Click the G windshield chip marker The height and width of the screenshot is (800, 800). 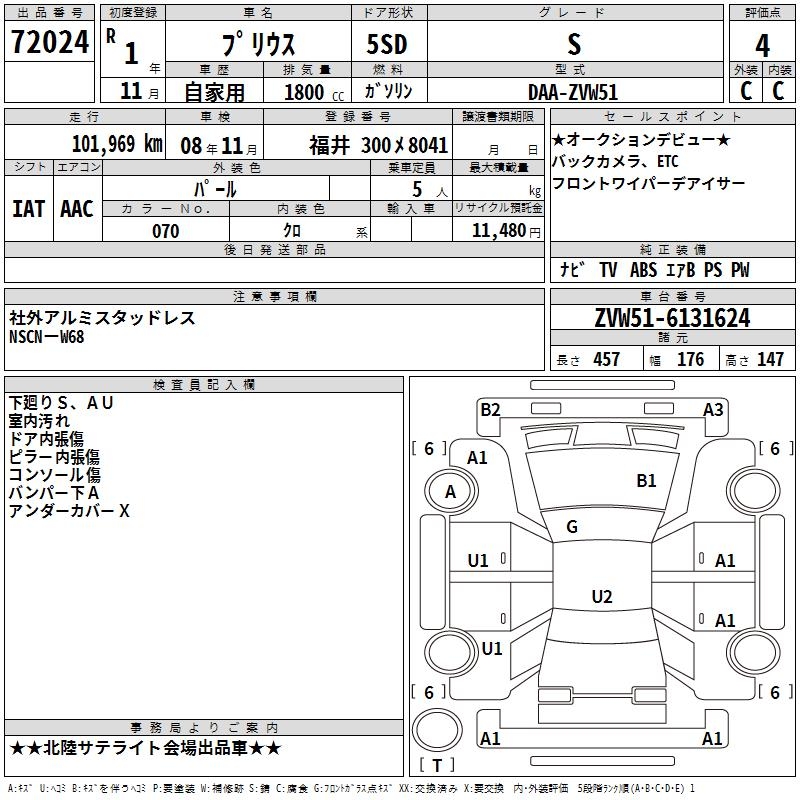click(572, 527)
